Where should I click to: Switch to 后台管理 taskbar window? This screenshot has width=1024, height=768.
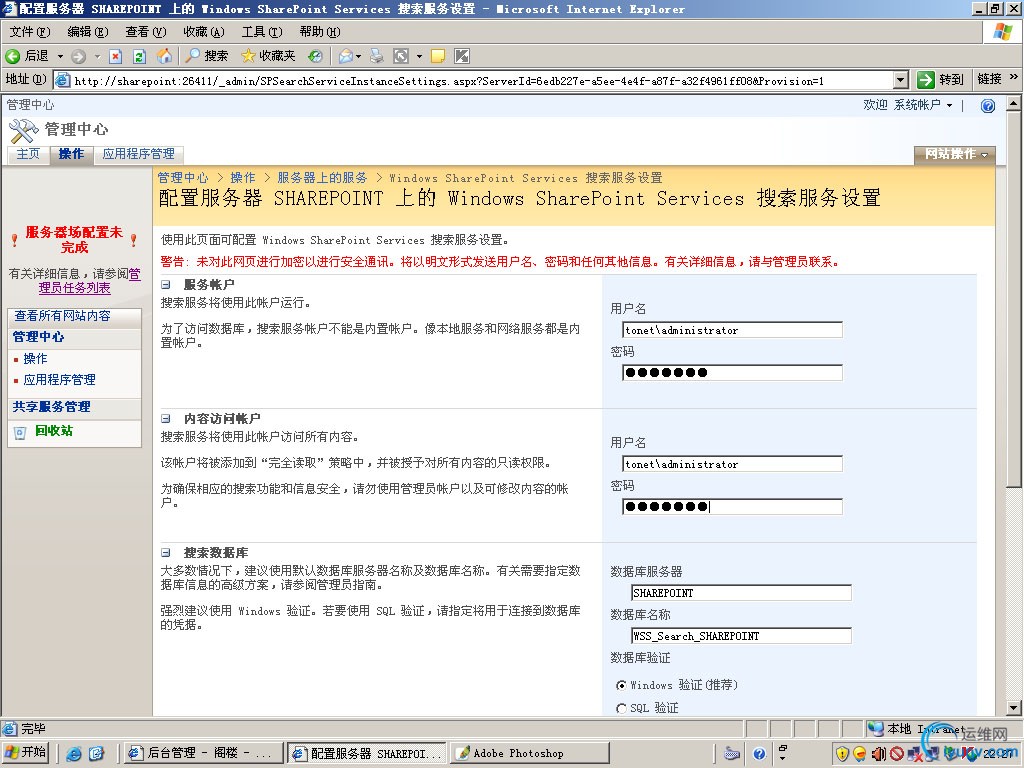pyautogui.click(x=203, y=753)
